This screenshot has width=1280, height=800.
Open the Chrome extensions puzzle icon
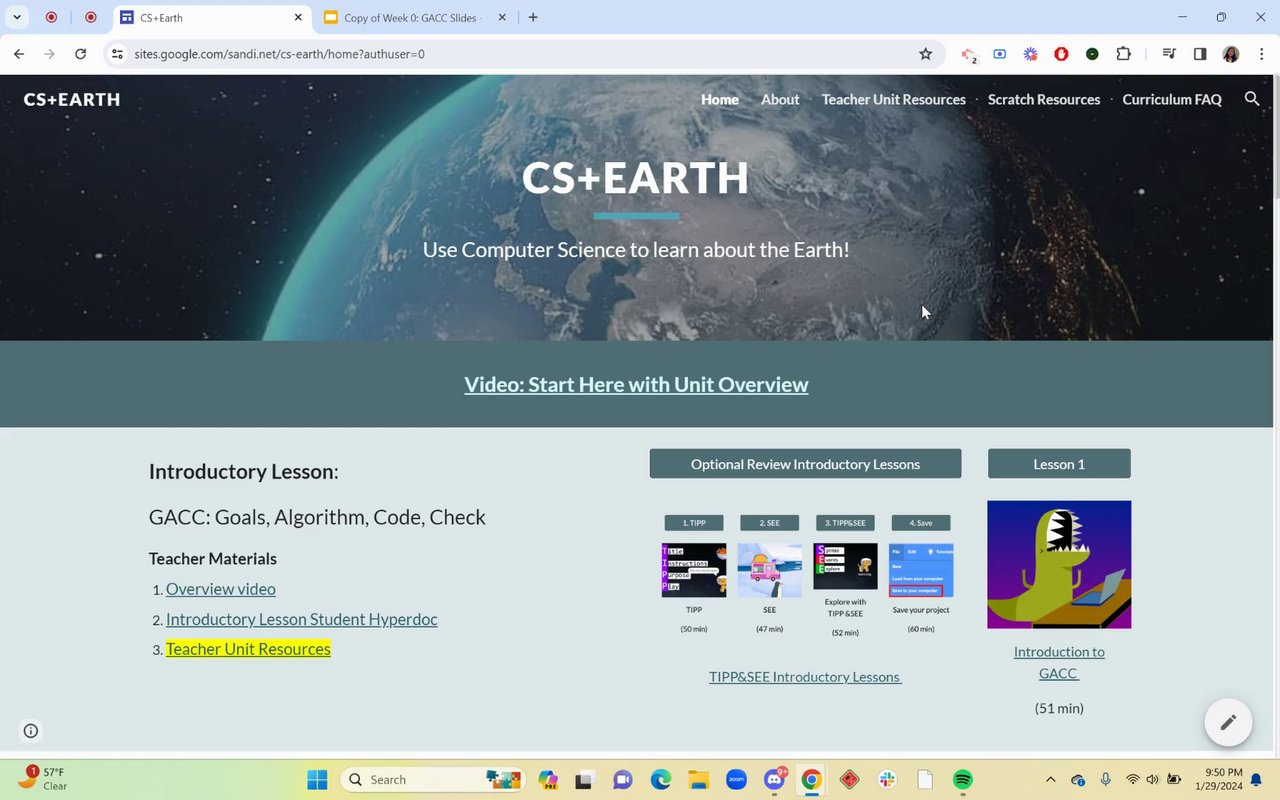[1123, 54]
